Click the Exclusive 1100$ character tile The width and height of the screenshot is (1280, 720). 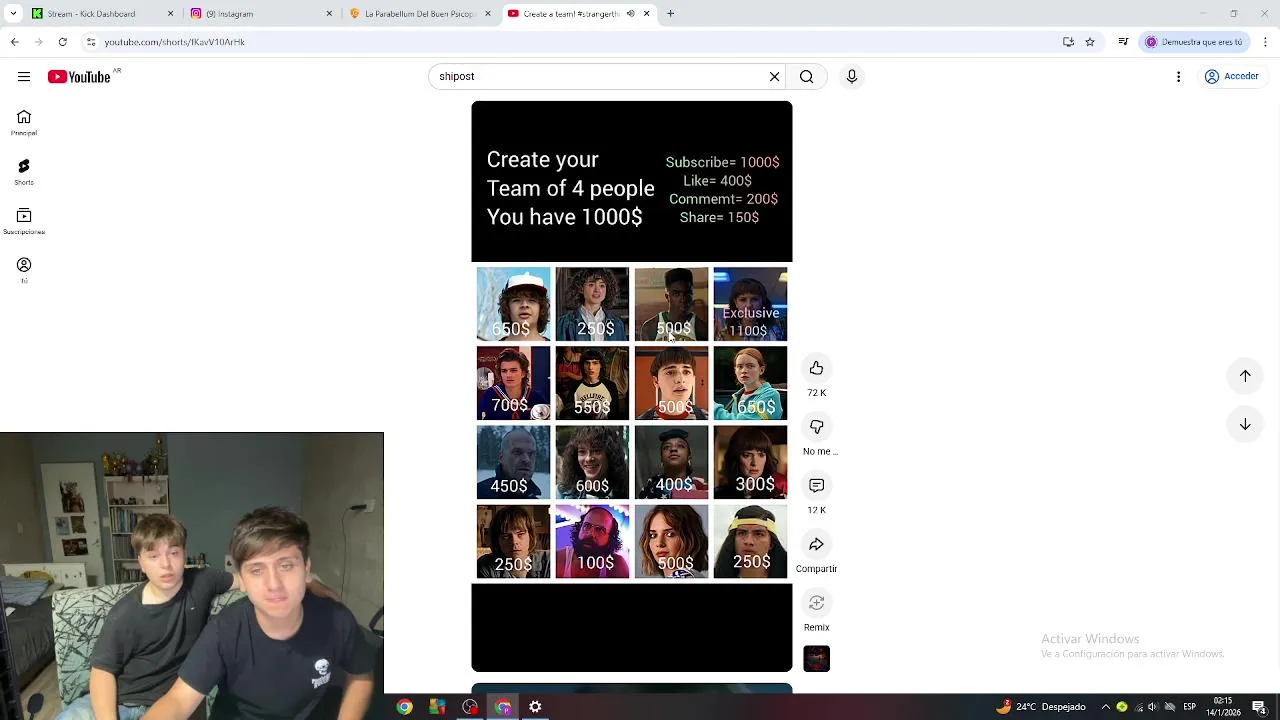[750, 304]
